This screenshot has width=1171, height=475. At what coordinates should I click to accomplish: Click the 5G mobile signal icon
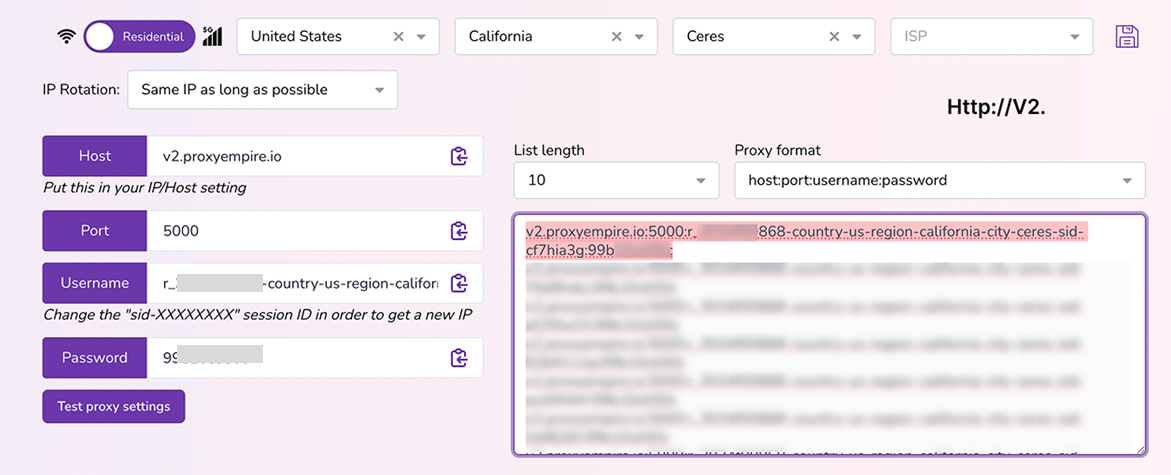(x=212, y=36)
